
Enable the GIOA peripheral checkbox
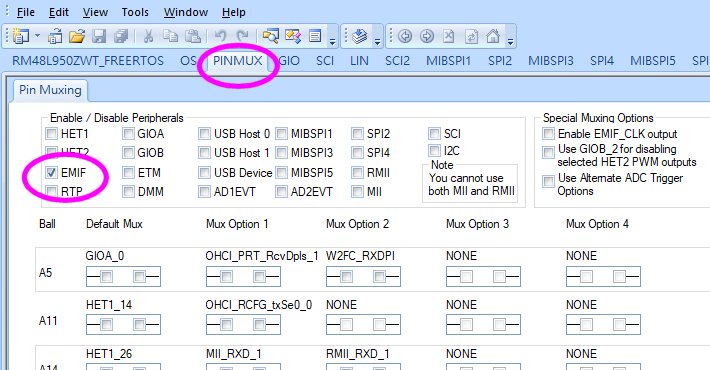[129, 134]
